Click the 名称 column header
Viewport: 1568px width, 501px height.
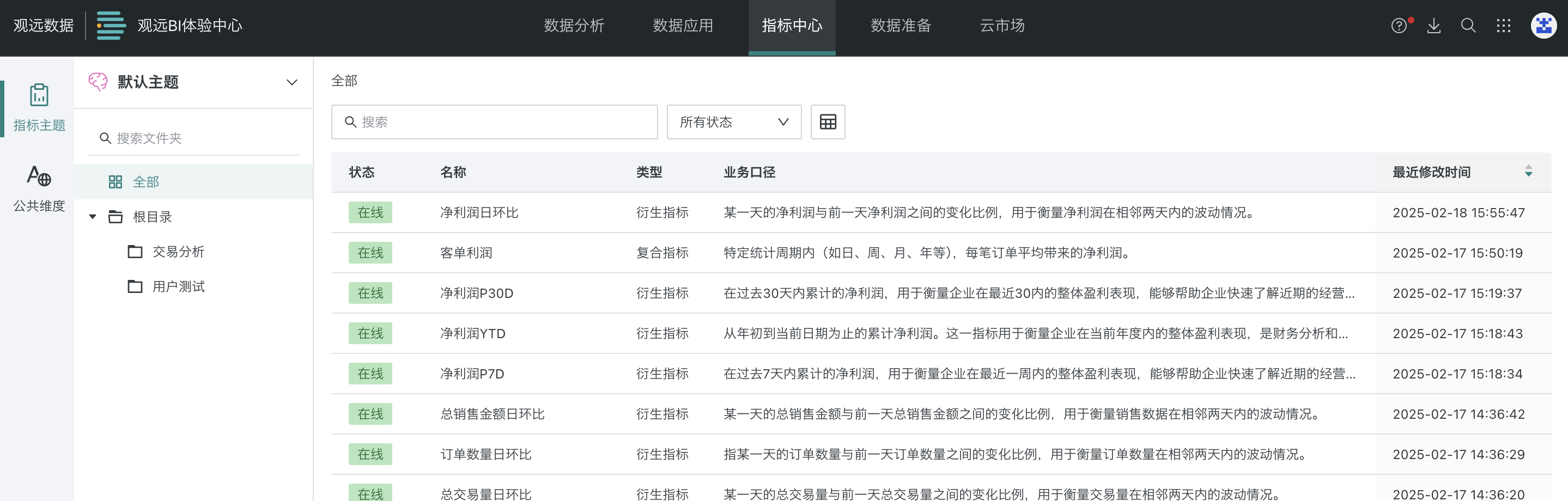453,172
